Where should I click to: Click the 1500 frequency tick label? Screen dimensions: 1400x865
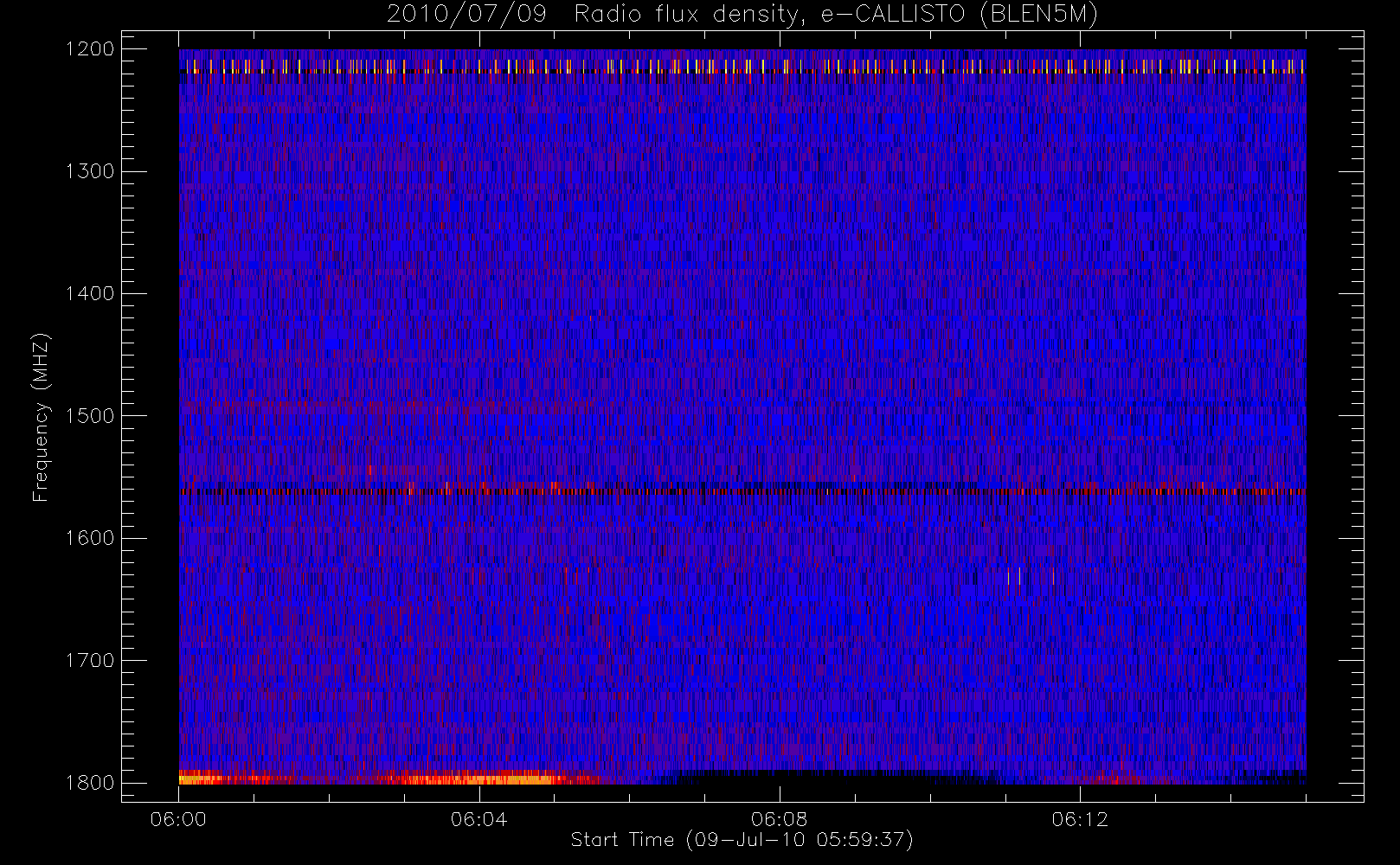90,415
